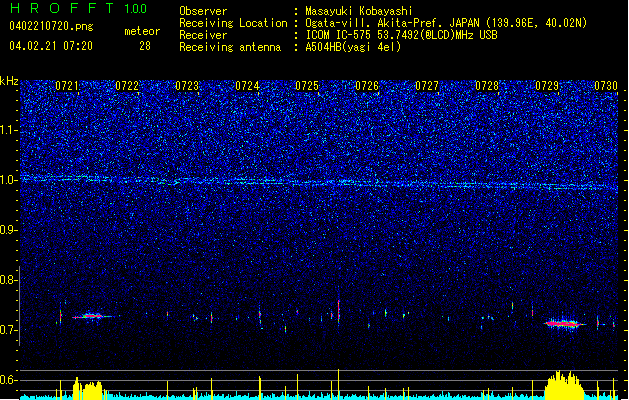Viewport: 629px width, 400px height.
Task: Click the kHz axis unit label
Action: tap(9, 81)
